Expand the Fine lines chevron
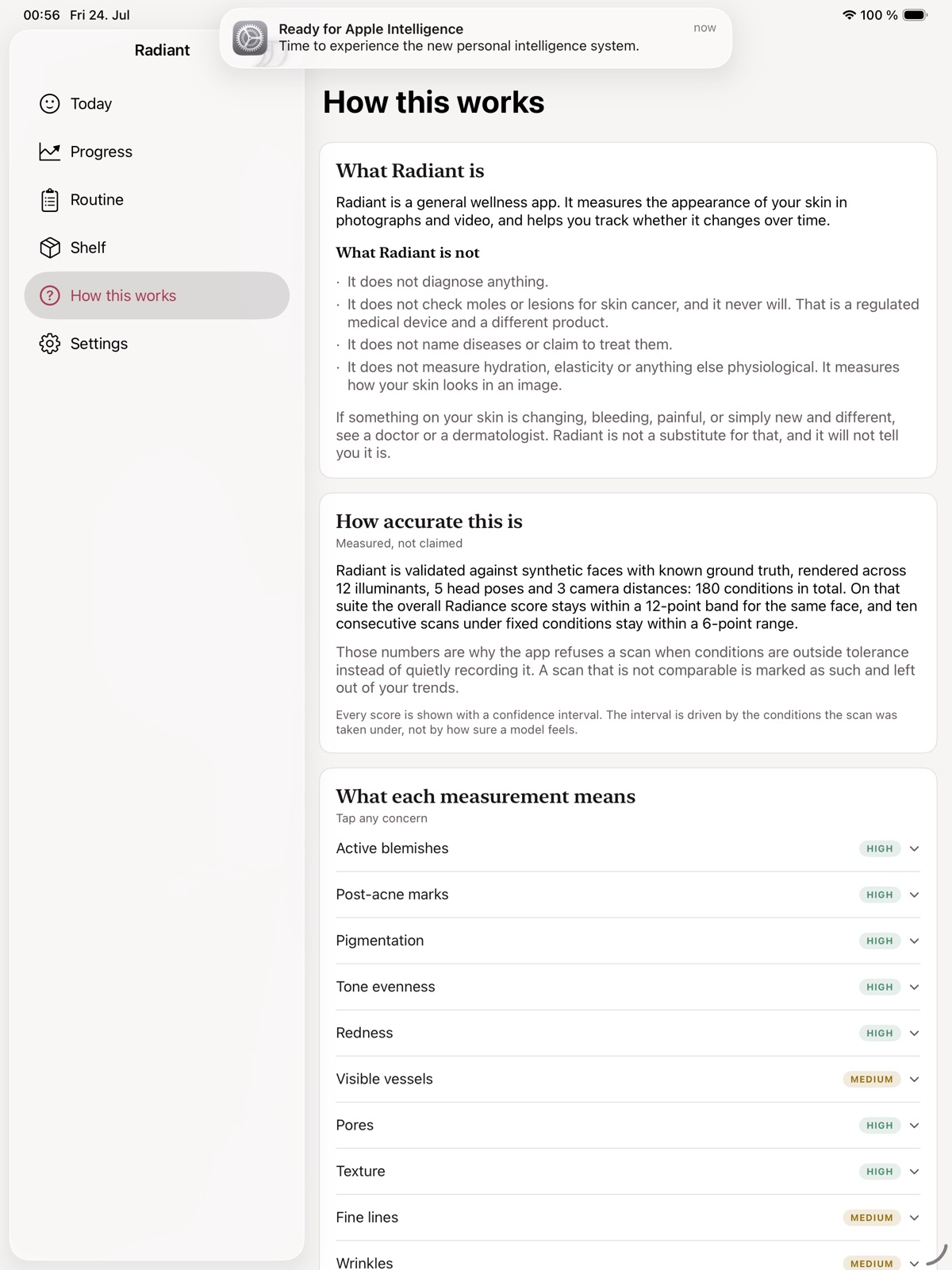 pos(915,1217)
